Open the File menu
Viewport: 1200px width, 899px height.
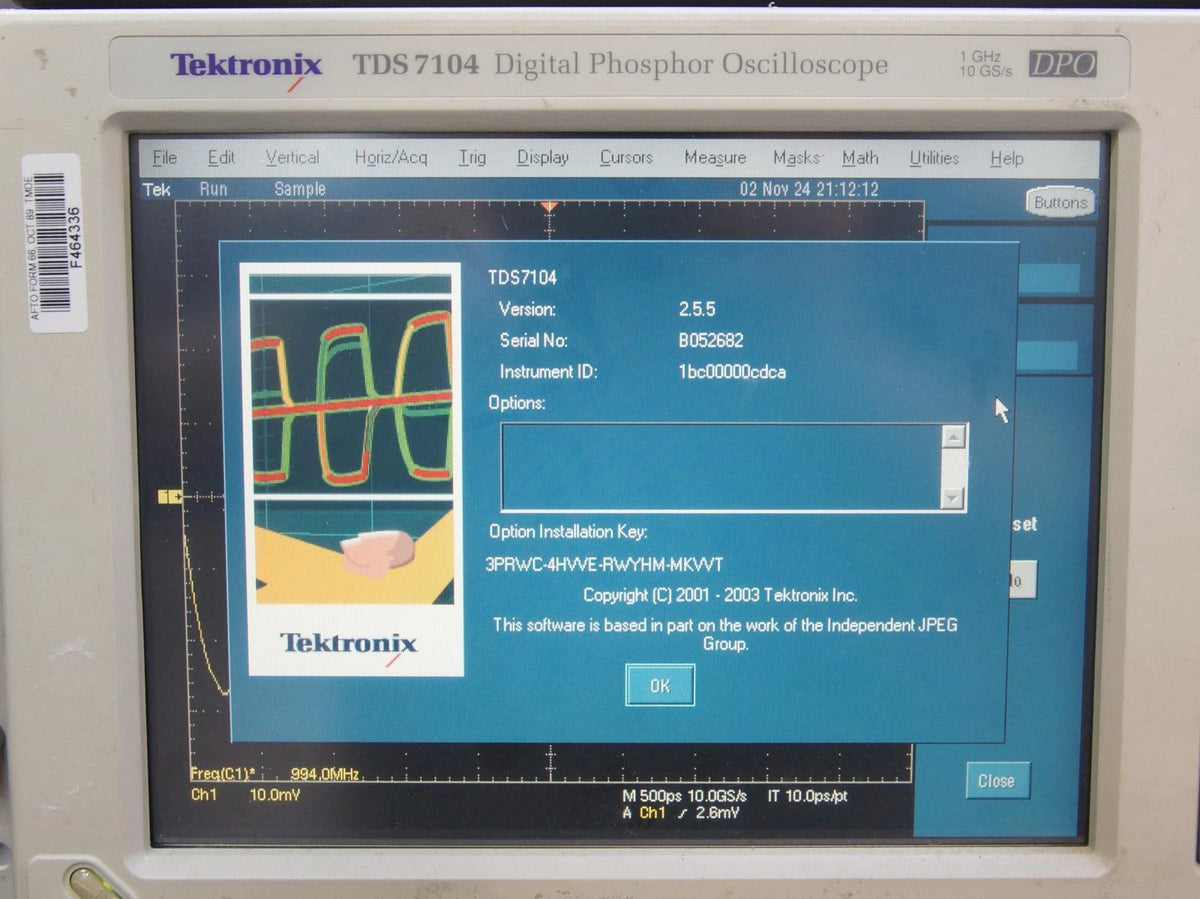pyautogui.click(x=165, y=158)
